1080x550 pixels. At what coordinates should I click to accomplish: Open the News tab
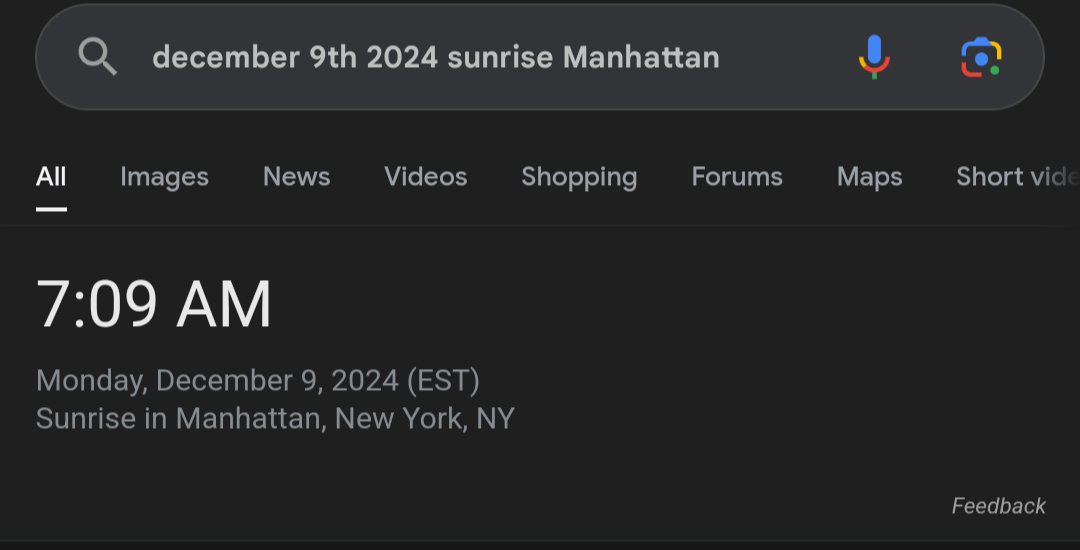(x=296, y=177)
